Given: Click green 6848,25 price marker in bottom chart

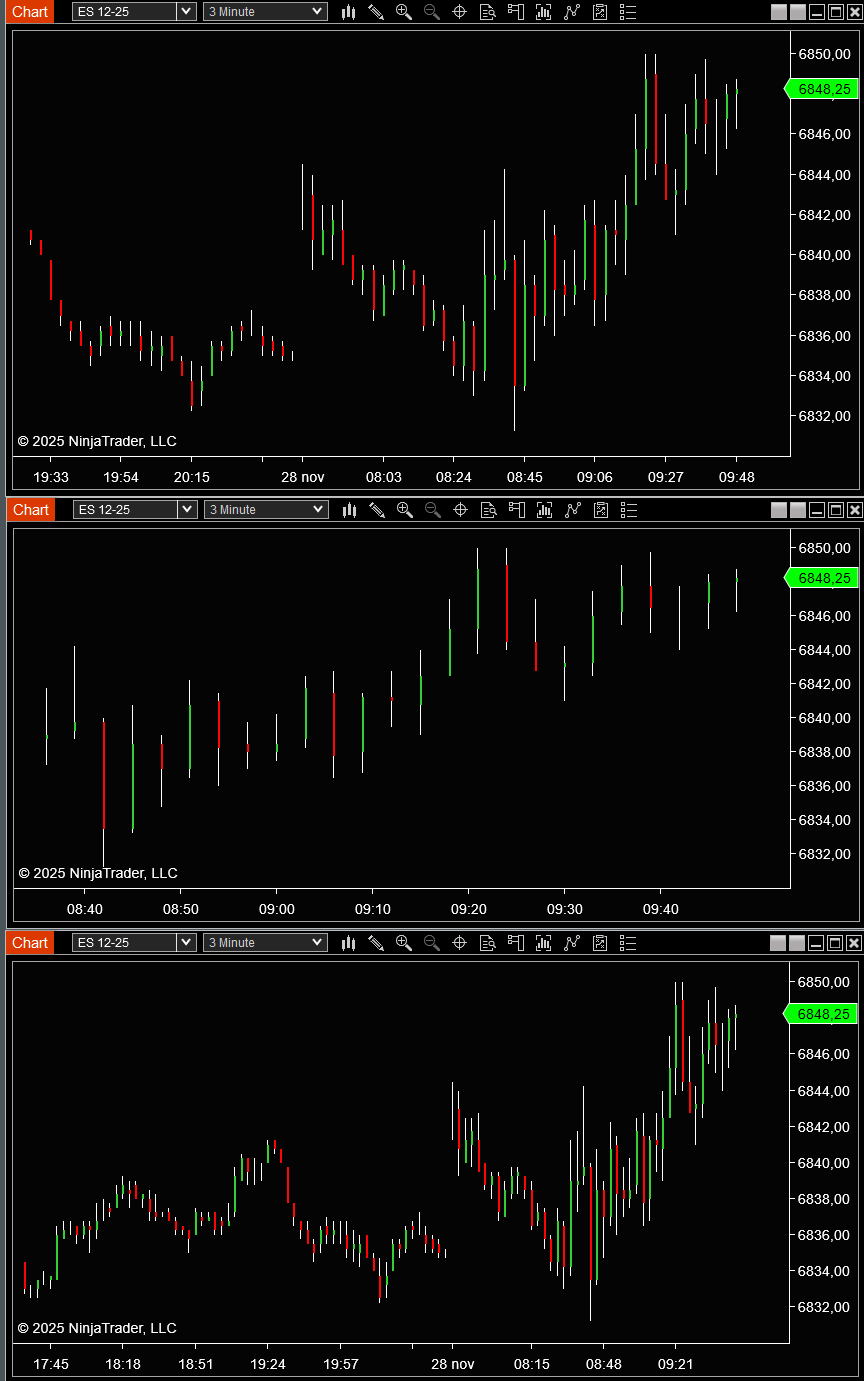Looking at the screenshot, I should tap(823, 1014).
